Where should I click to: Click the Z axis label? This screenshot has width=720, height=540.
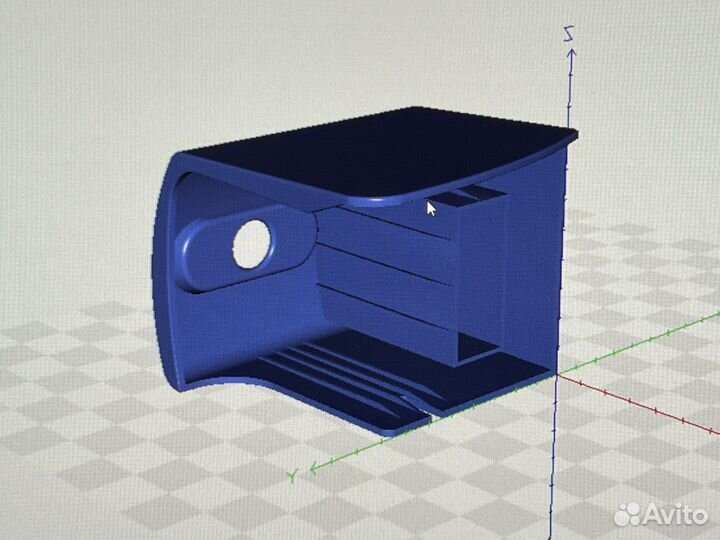coord(569,34)
